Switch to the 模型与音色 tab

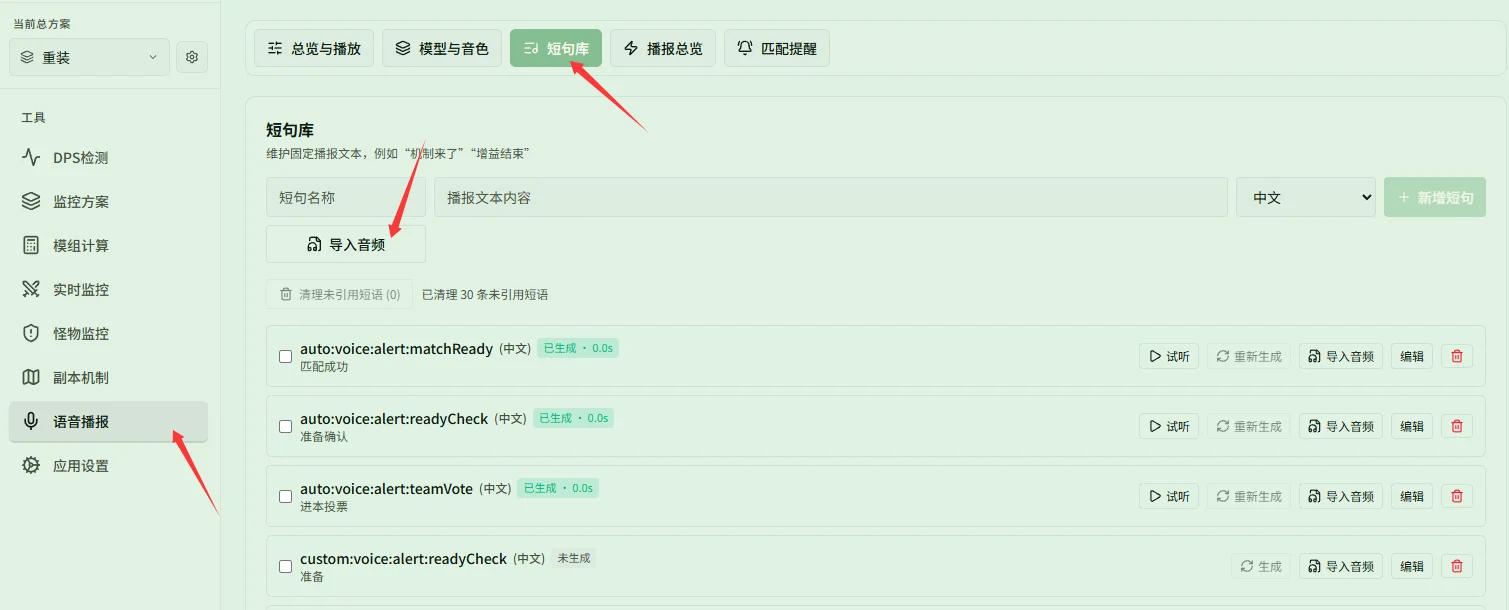[442, 48]
